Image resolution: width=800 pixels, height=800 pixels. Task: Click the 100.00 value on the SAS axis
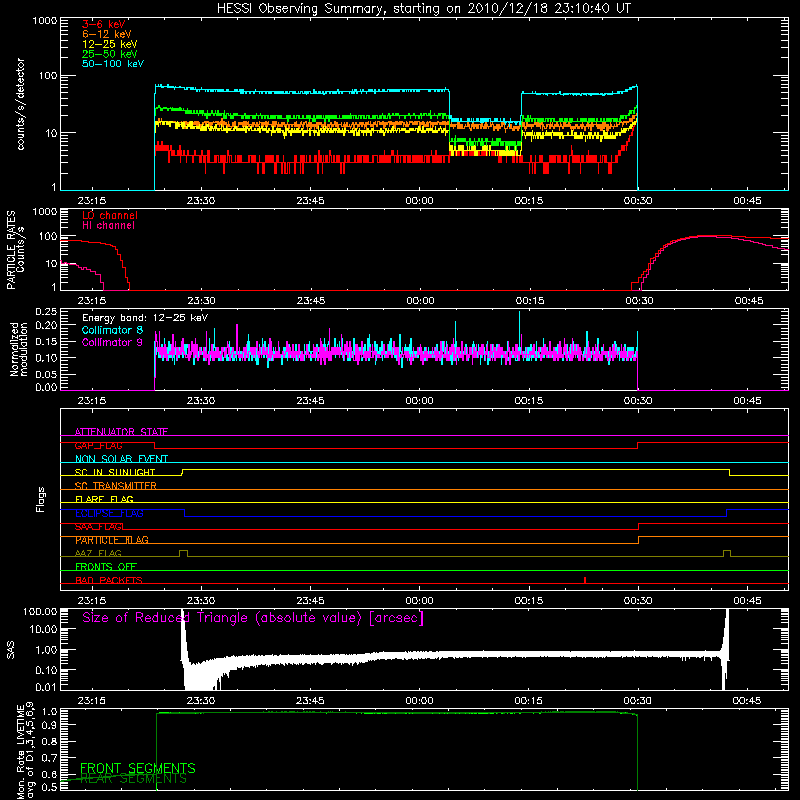tap(40, 611)
